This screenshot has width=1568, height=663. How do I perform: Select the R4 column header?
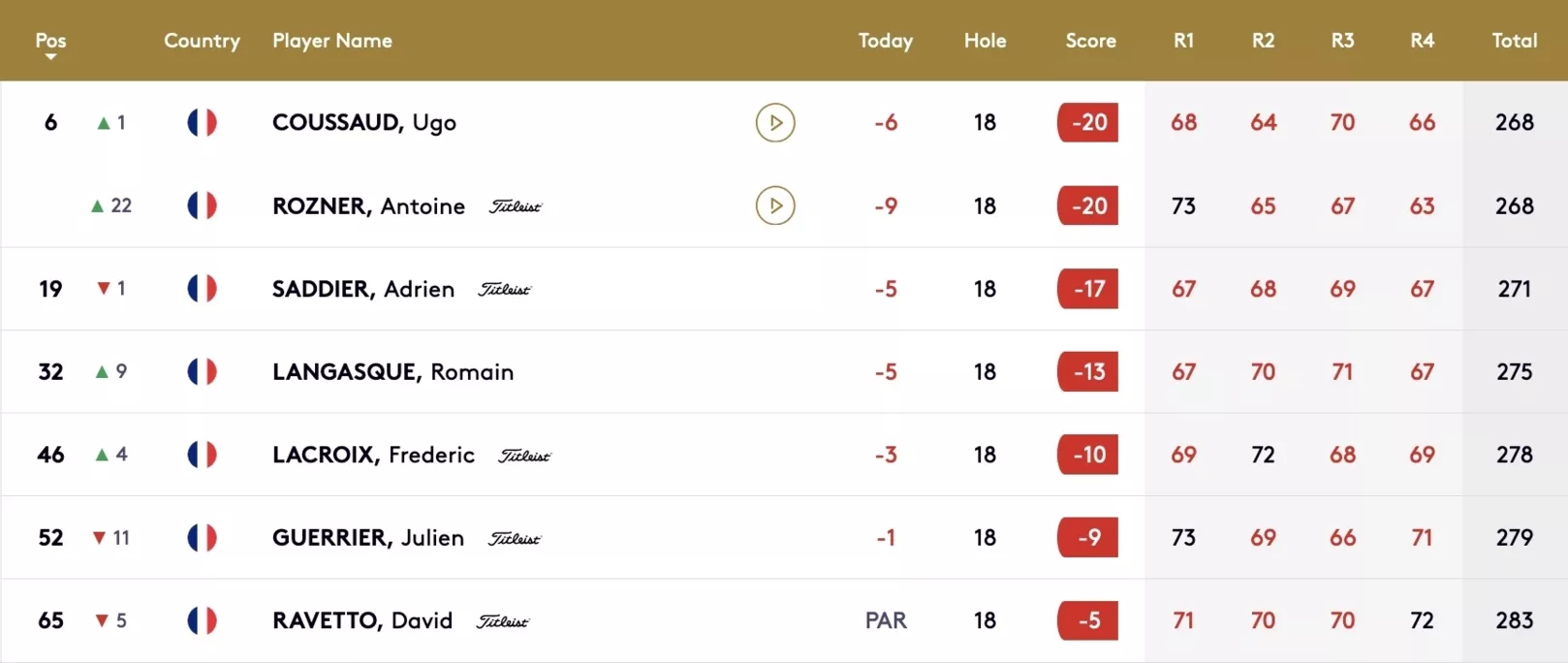click(1422, 41)
